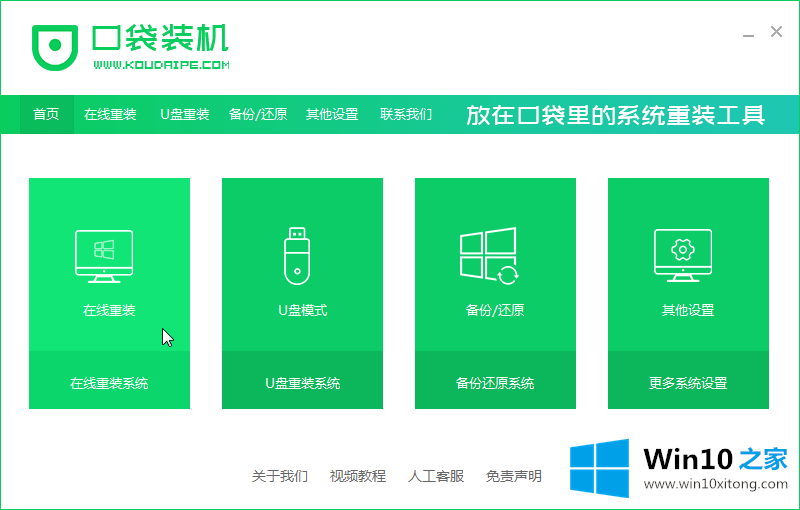Click the 口袋装机 shield logo icon

coord(55,47)
